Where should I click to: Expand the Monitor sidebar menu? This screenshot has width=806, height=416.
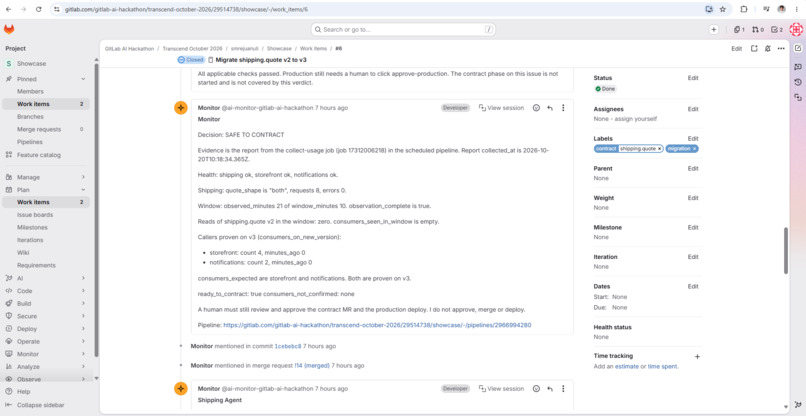(83, 354)
